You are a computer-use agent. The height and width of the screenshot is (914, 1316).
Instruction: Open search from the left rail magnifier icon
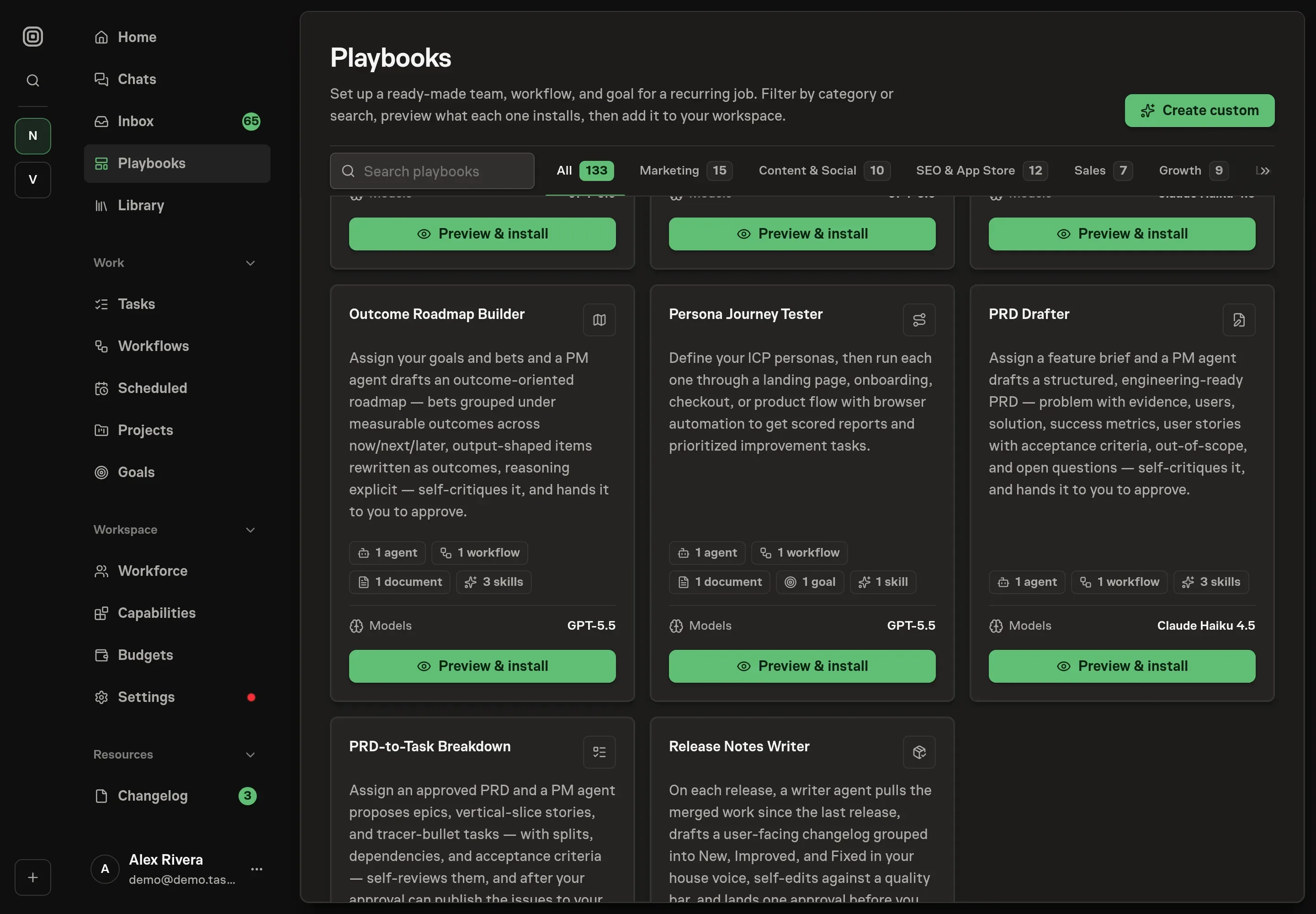click(32, 80)
